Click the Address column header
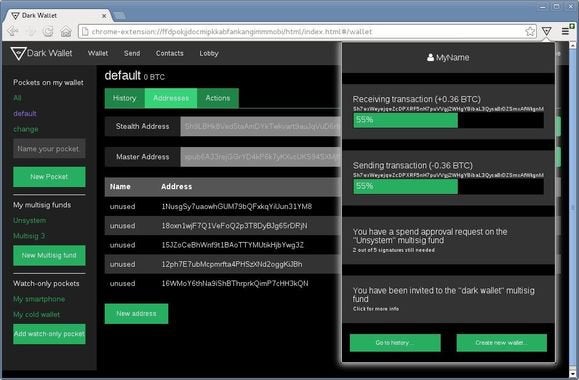Screen dimensions: 579x380 point(176,186)
